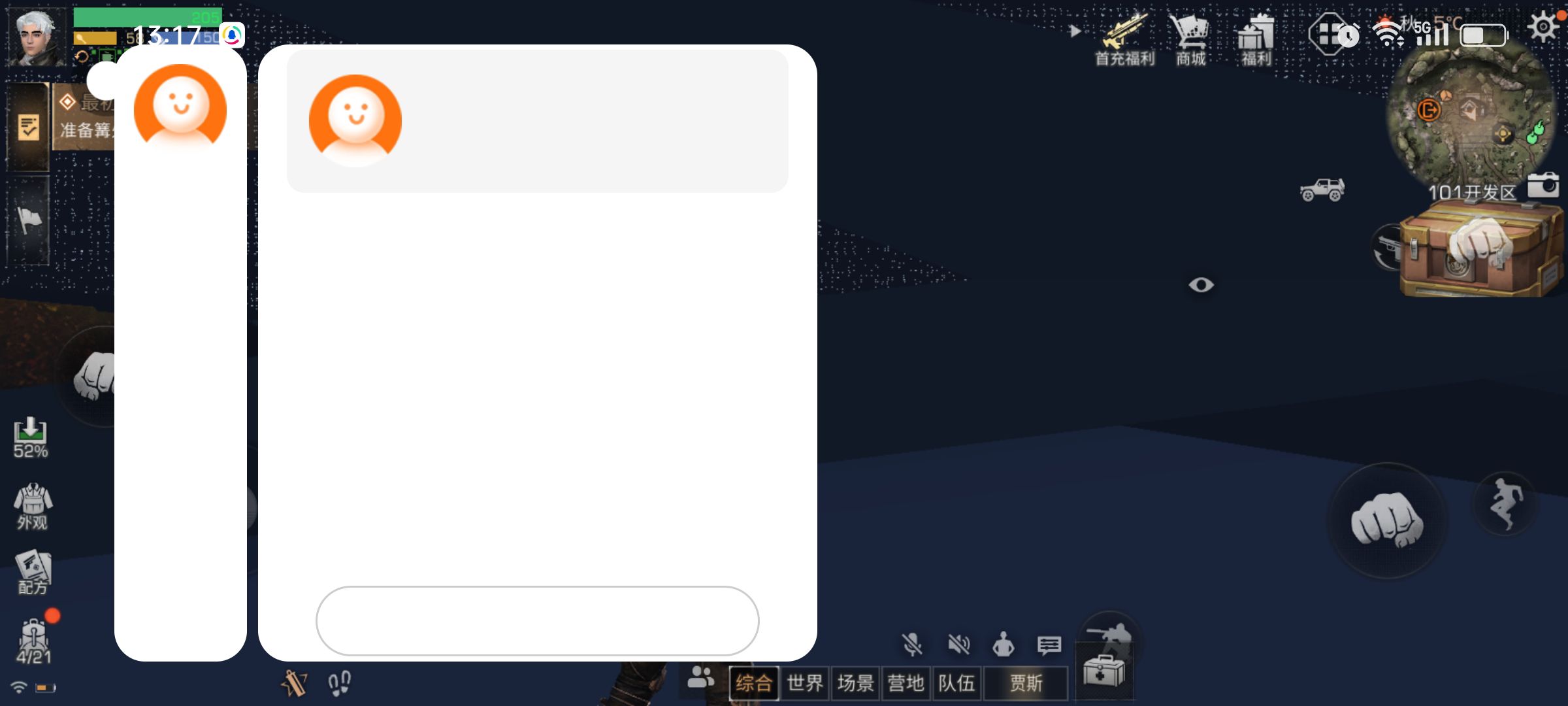Viewport: 1568px width, 706px height.
Task: Toggle the muted microphone
Action: pyautogui.click(x=912, y=645)
